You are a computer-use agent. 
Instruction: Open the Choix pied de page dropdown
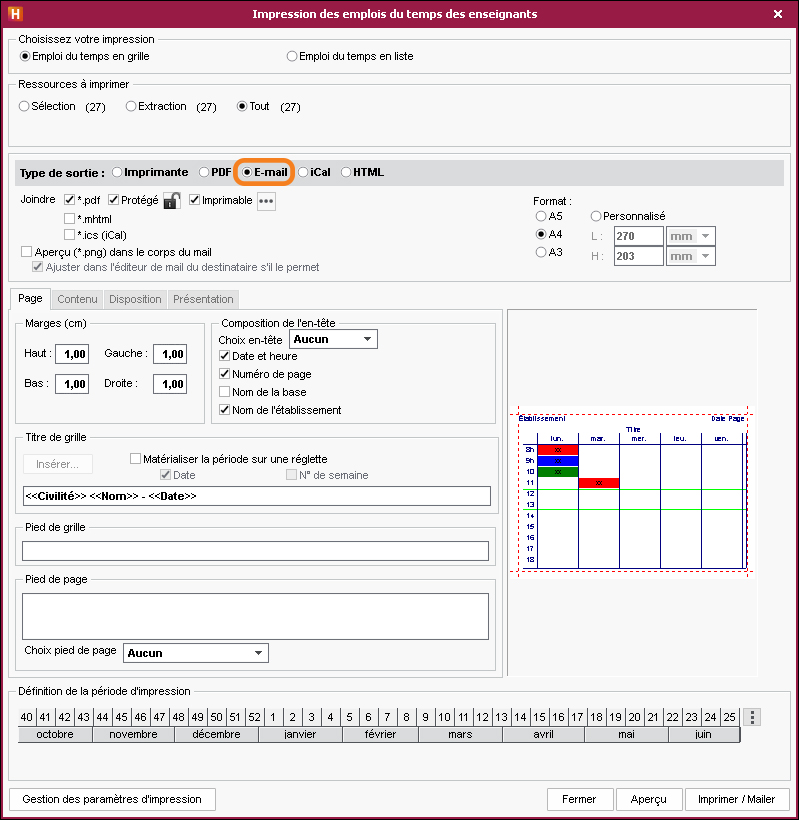[196, 653]
